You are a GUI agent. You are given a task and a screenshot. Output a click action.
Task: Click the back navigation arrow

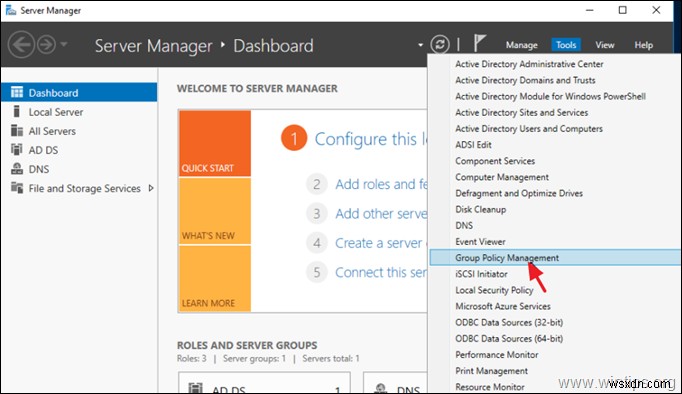pos(21,44)
